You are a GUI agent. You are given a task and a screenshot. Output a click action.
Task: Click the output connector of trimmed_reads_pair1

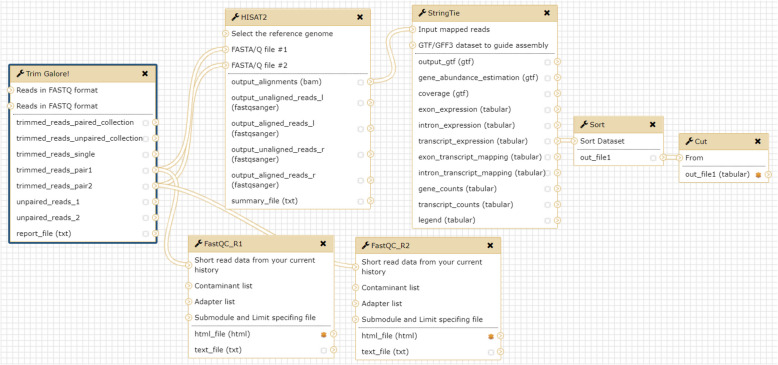click(156, 170)
